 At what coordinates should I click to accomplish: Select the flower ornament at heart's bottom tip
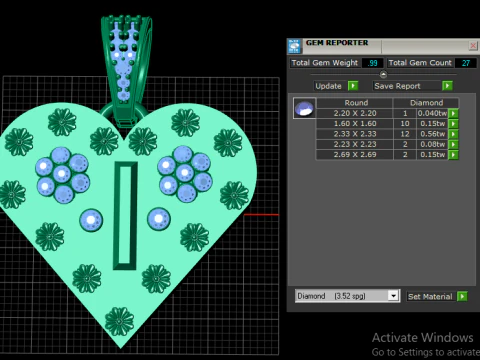pos(119,321)
